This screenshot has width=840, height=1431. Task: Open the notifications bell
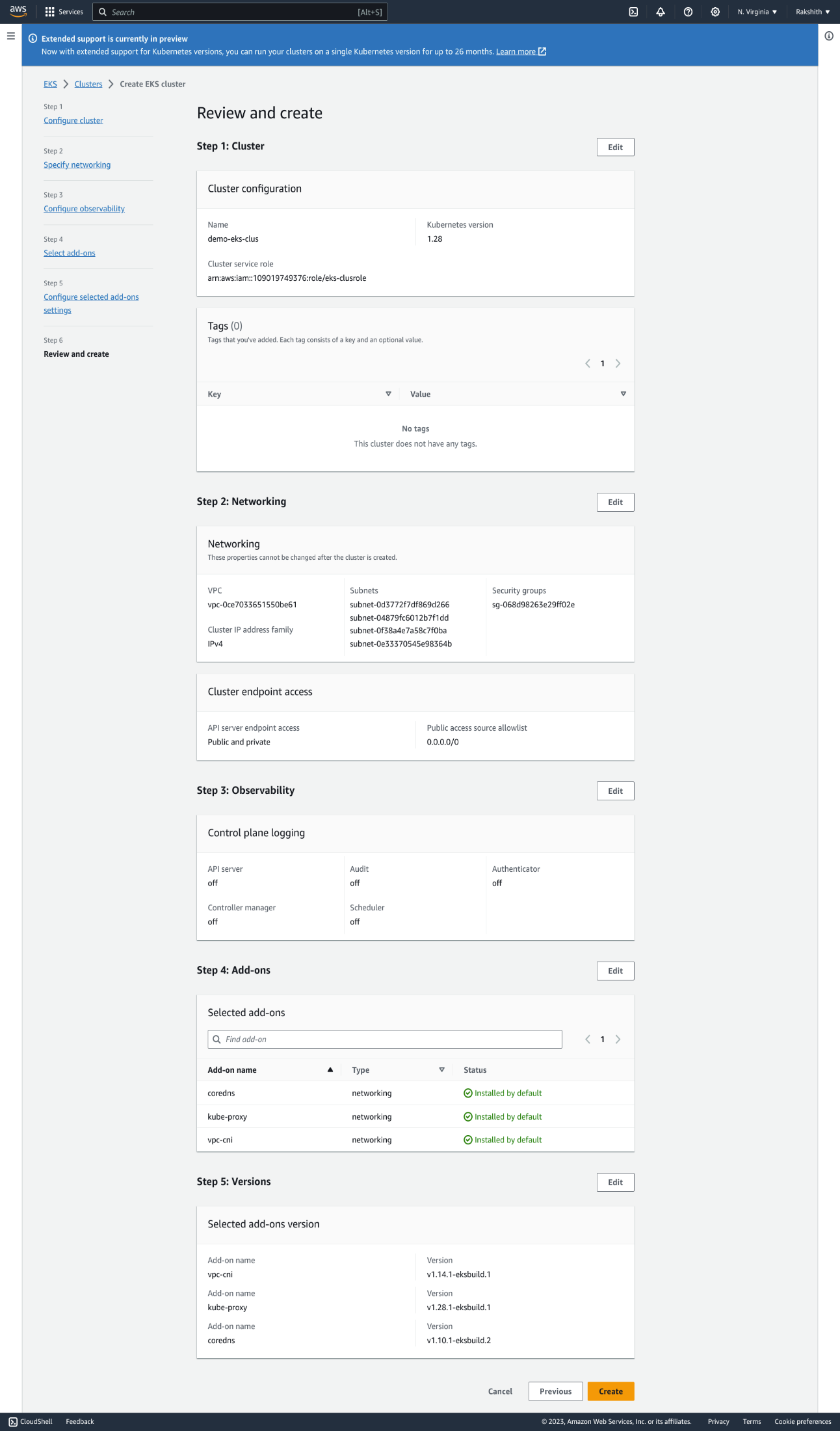coord(661,12)
